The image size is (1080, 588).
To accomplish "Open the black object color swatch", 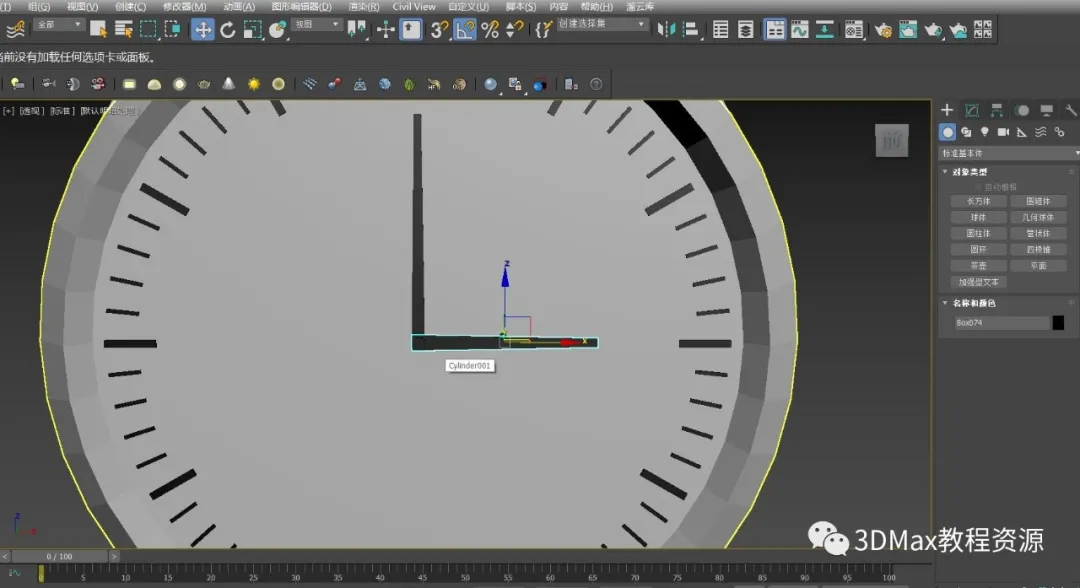I will [1058, 322].
